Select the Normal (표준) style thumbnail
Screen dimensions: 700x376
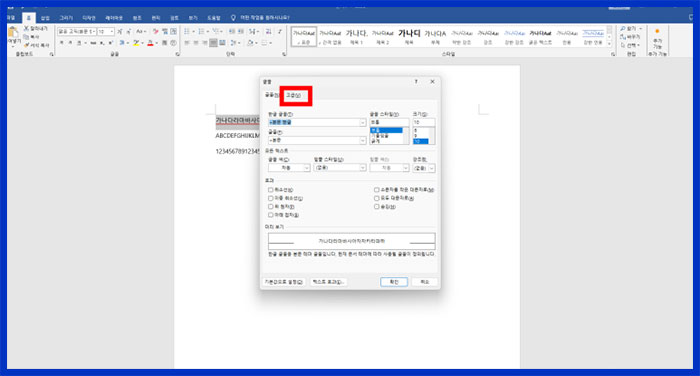point(304,36)
